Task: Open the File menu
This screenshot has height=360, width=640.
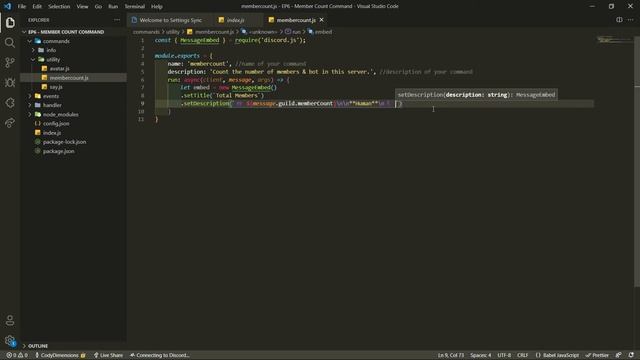Action: coord(22,7)
